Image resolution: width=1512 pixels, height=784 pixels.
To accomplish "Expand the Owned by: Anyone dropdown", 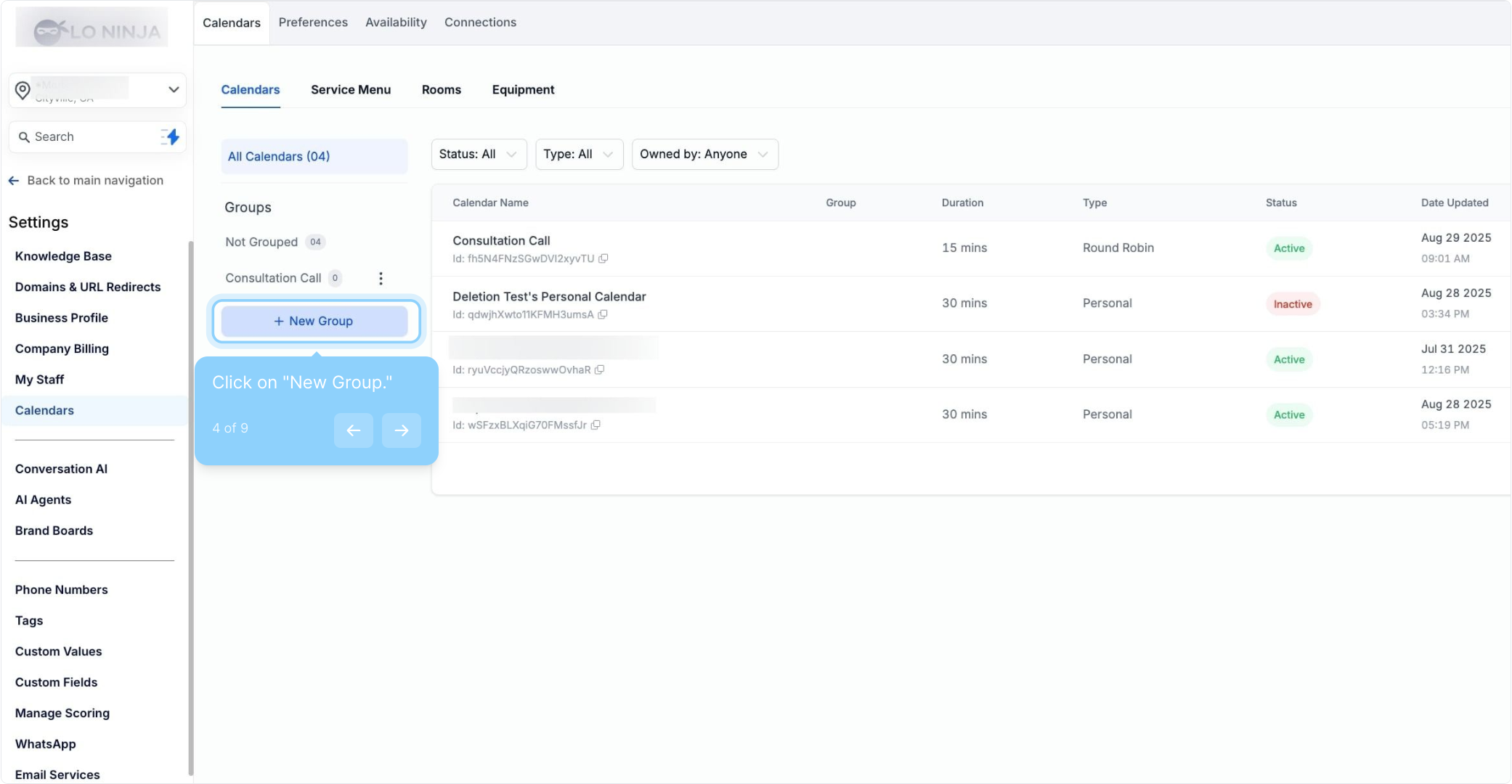I will [x=704, y=154].
